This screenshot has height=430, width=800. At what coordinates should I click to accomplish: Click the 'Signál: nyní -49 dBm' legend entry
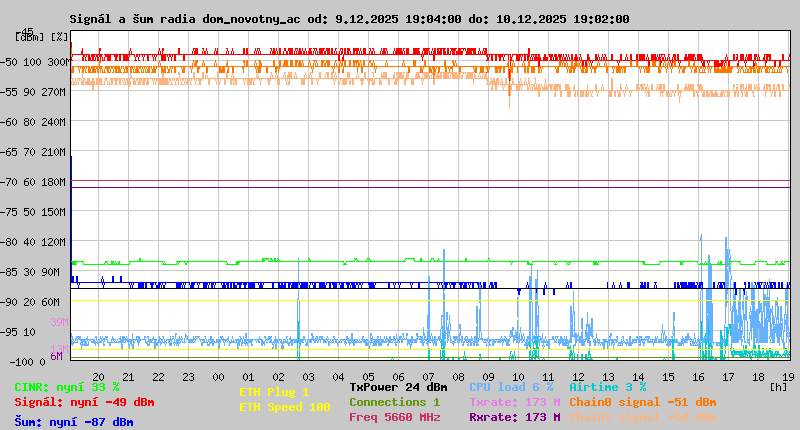pos(84,402)
